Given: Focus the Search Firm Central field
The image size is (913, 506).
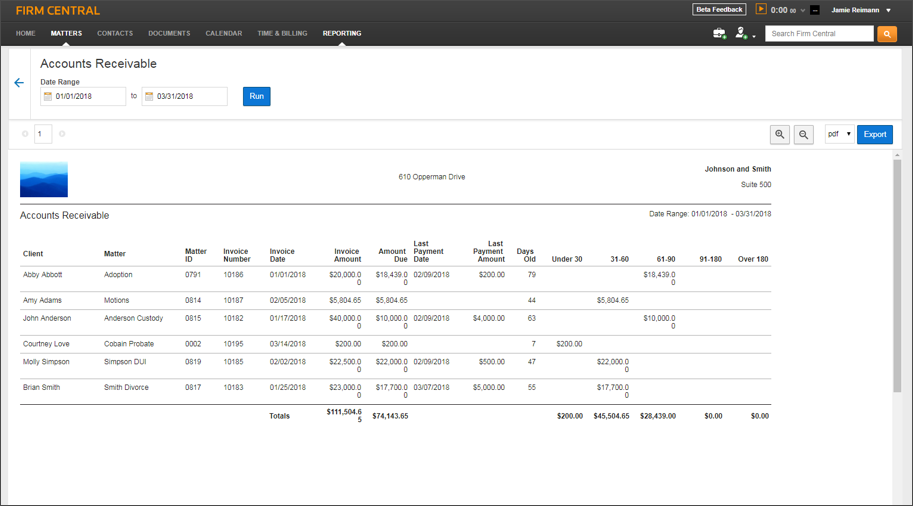Looking at the screenshot, I should 819,34.
